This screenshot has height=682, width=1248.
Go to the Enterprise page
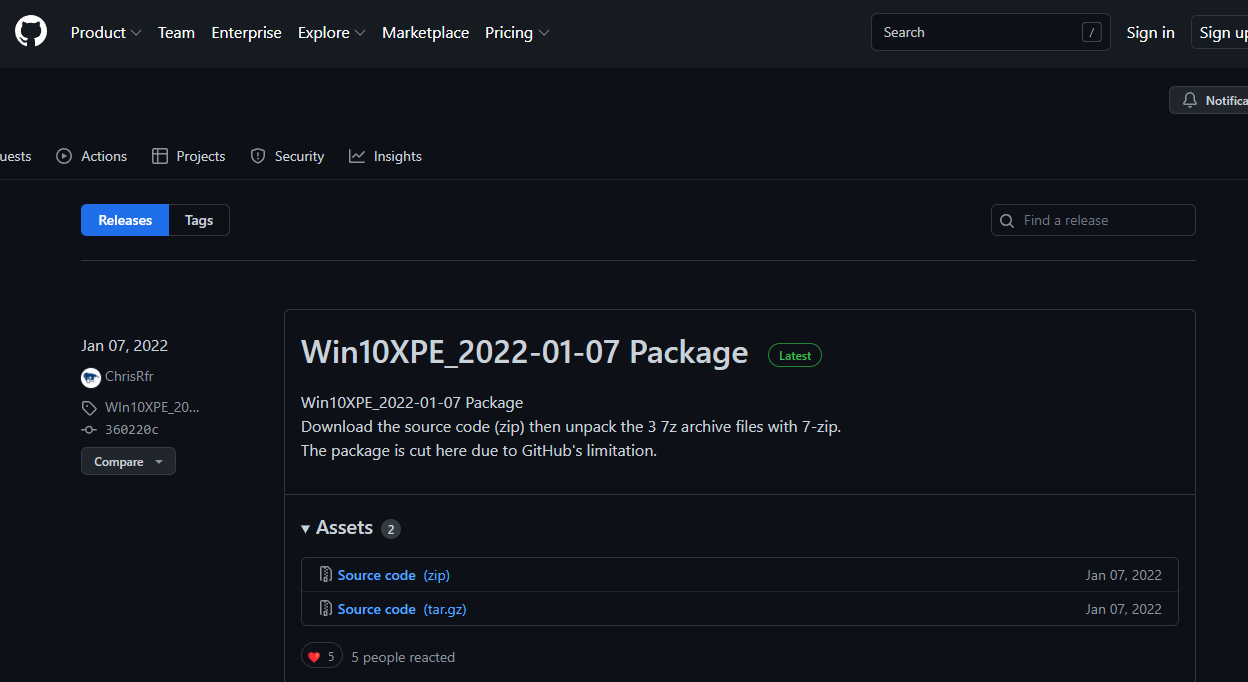(x=246, y=33)
